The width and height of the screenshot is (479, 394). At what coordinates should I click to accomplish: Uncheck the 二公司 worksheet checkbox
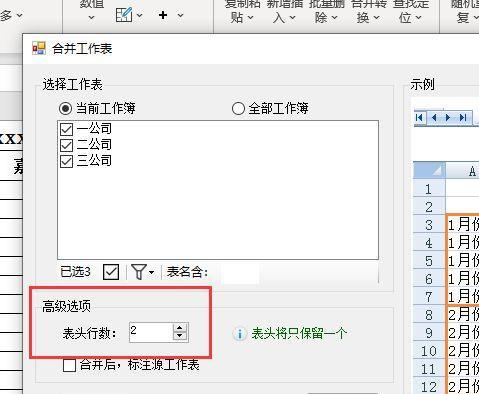pyautogui.click(x=66, y=145)
